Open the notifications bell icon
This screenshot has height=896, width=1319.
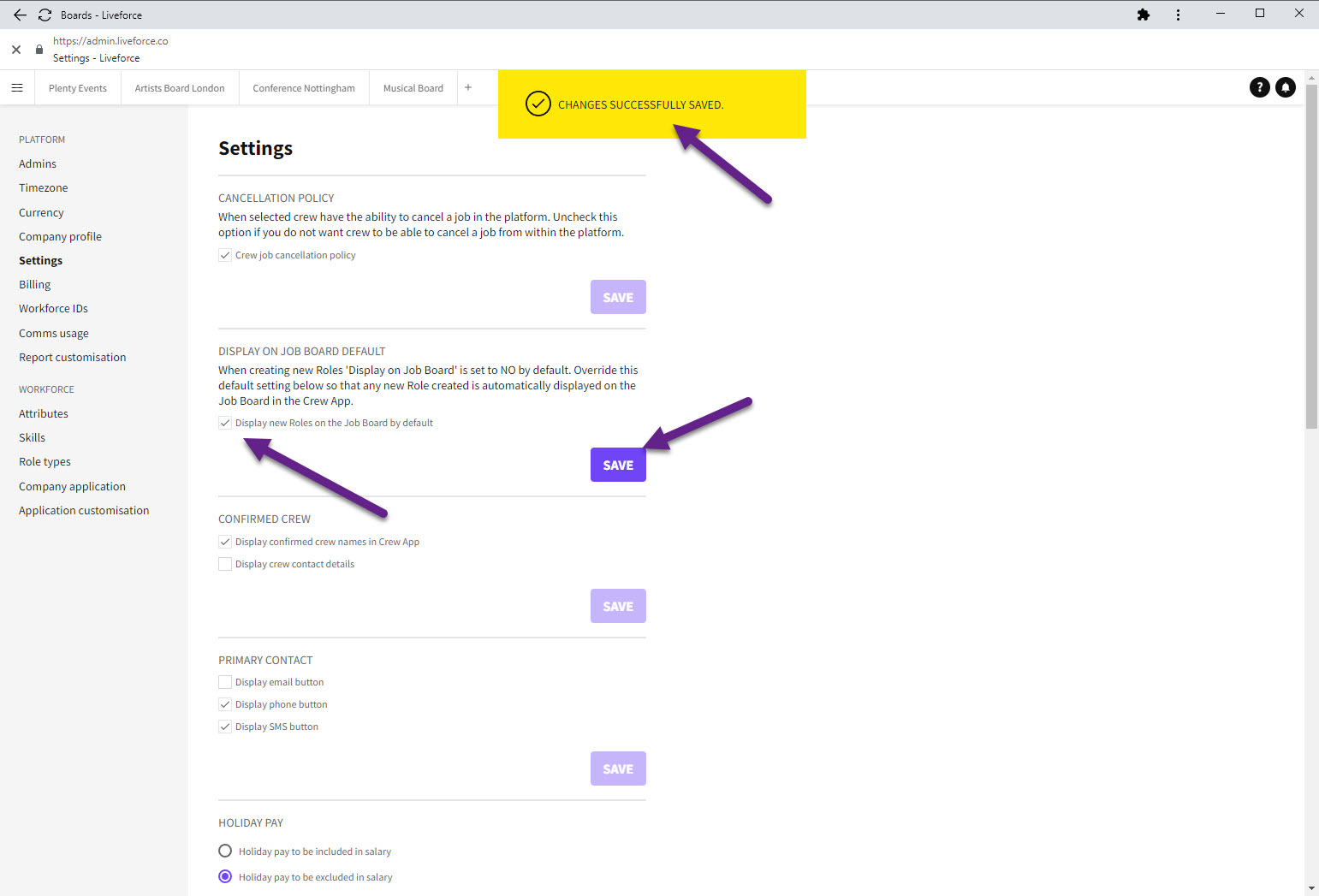(x=1285, y=87)
